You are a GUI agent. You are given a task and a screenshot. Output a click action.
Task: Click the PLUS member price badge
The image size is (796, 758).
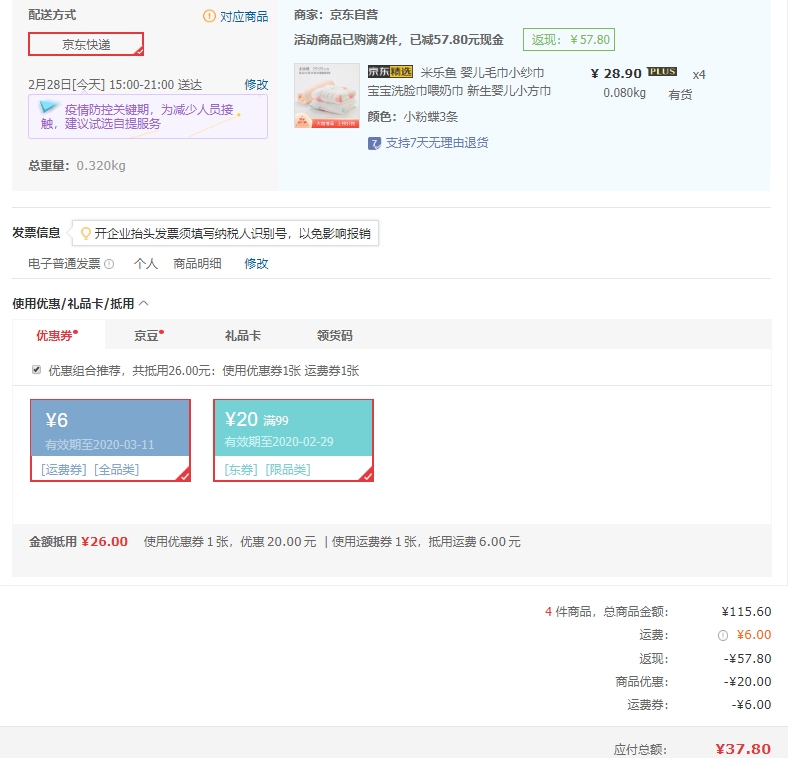pyautogui.click(x=662, y=72)
